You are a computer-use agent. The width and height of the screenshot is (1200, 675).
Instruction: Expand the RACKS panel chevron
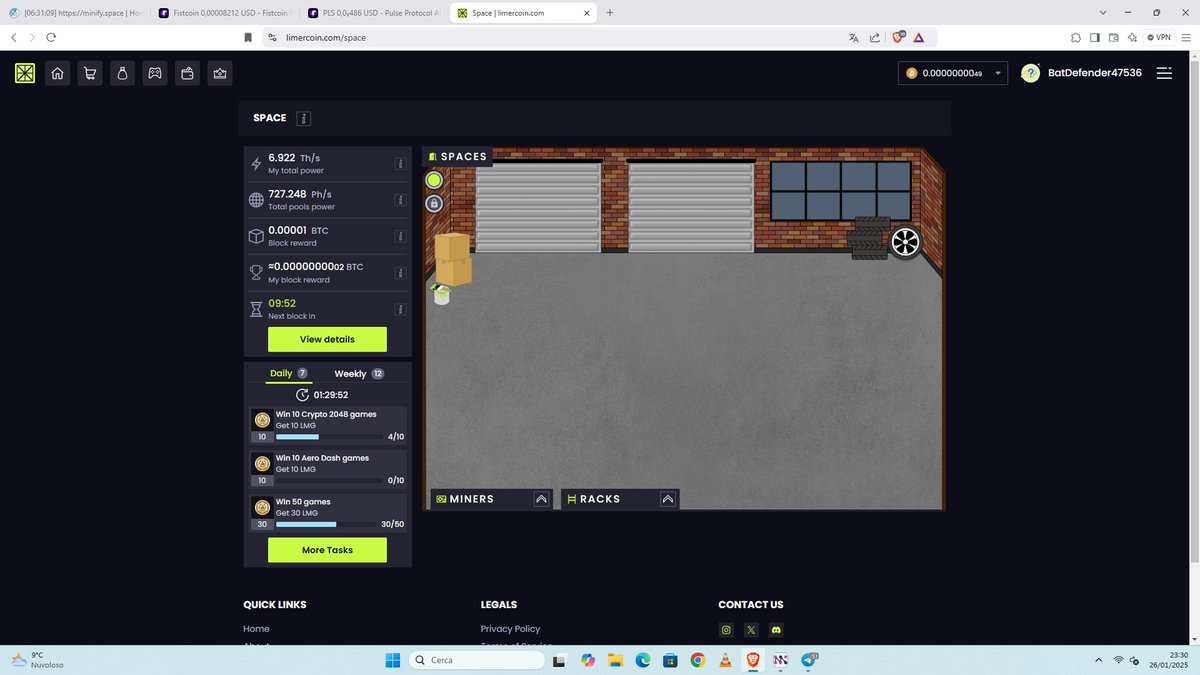[x=668, y=499]
